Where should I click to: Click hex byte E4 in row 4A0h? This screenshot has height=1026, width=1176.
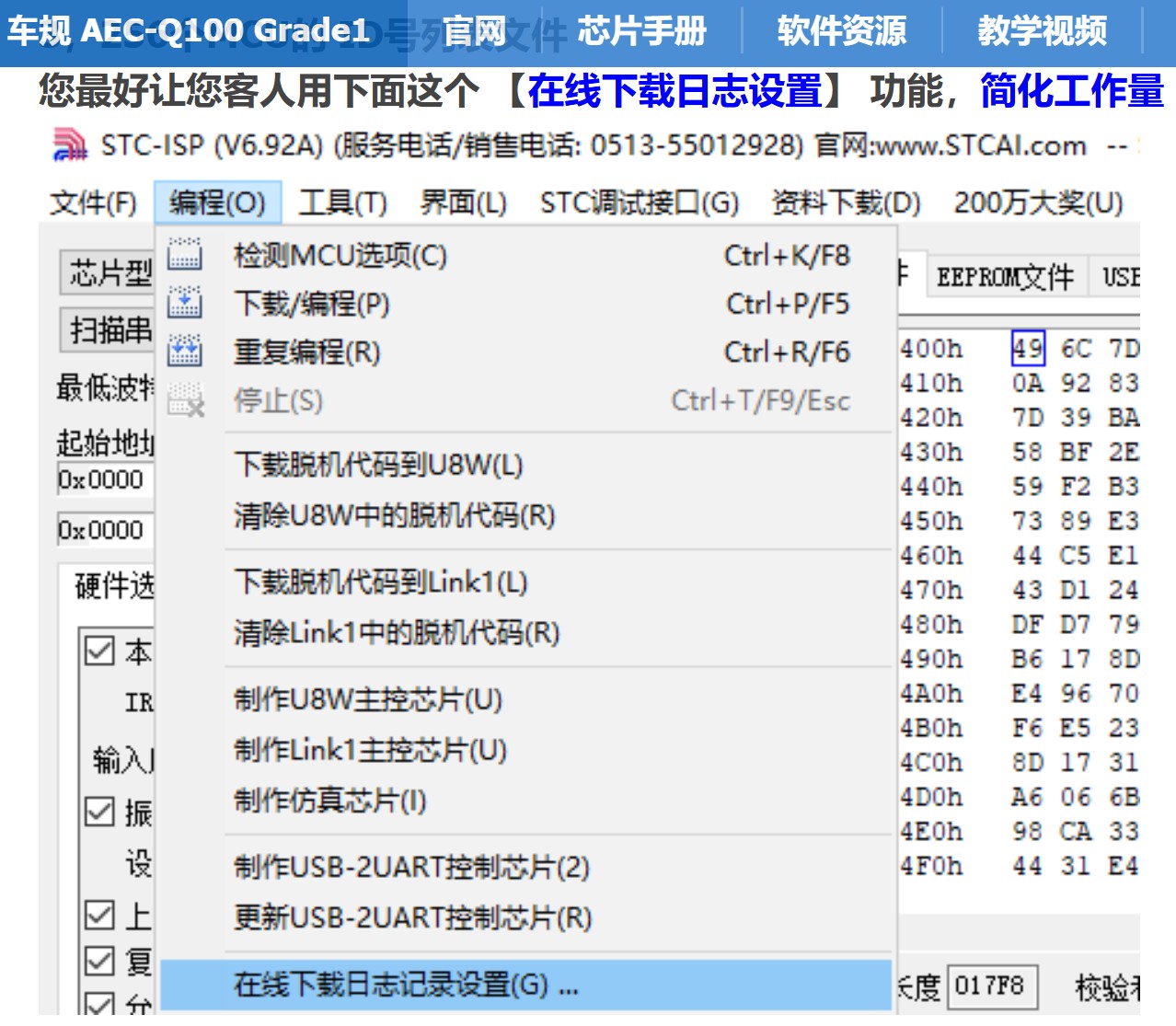(1028, 693)
